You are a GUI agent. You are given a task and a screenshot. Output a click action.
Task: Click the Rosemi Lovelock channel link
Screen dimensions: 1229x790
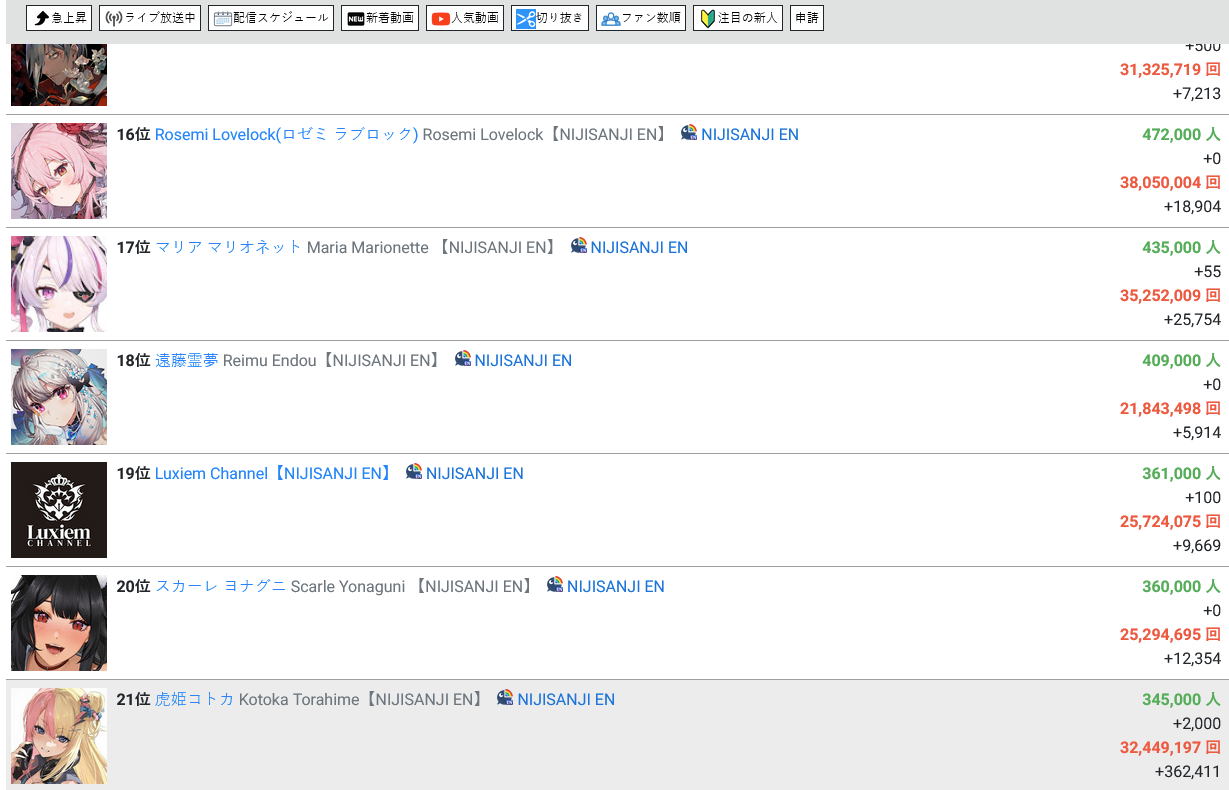pyautogui.click(x=286, y=134)
